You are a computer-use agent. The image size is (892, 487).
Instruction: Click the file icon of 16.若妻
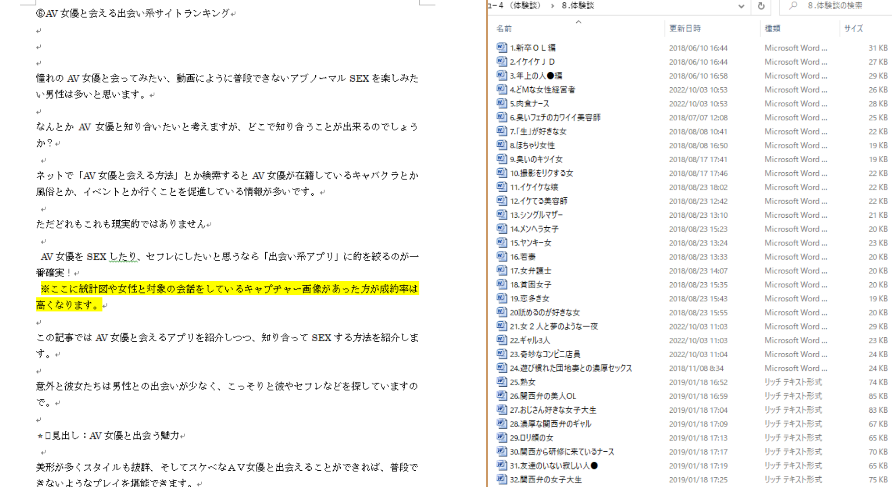coord(502,256)
